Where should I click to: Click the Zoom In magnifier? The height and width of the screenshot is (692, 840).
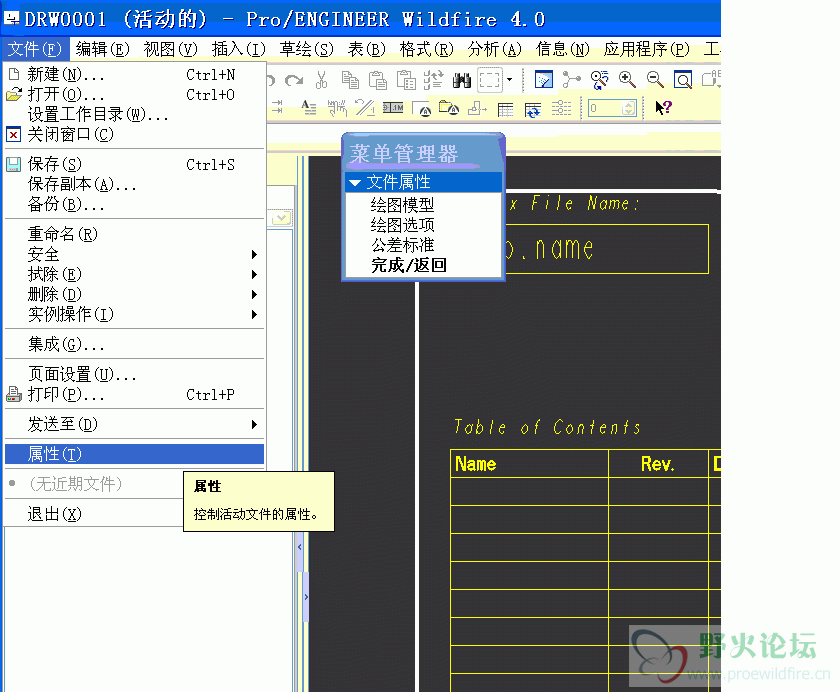[627, 80]
